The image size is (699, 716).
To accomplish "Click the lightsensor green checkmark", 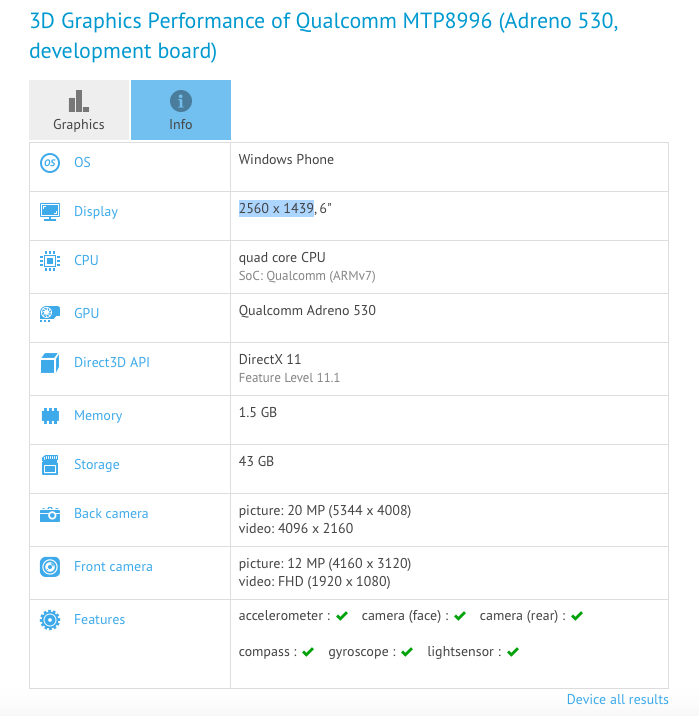I will click(x=513, y=652).
